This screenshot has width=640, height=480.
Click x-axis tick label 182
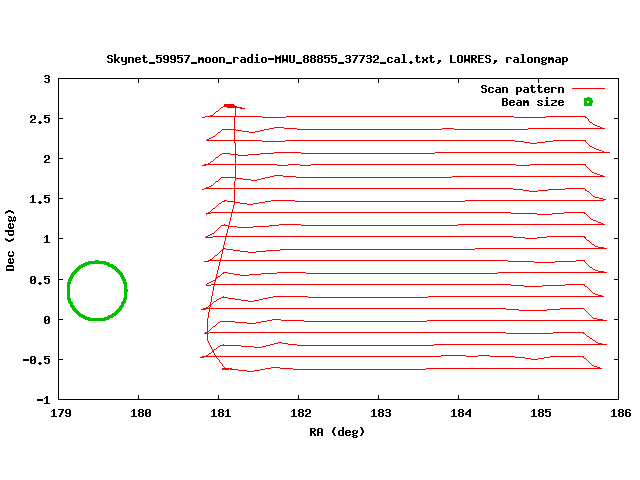(x=300, y=413)
